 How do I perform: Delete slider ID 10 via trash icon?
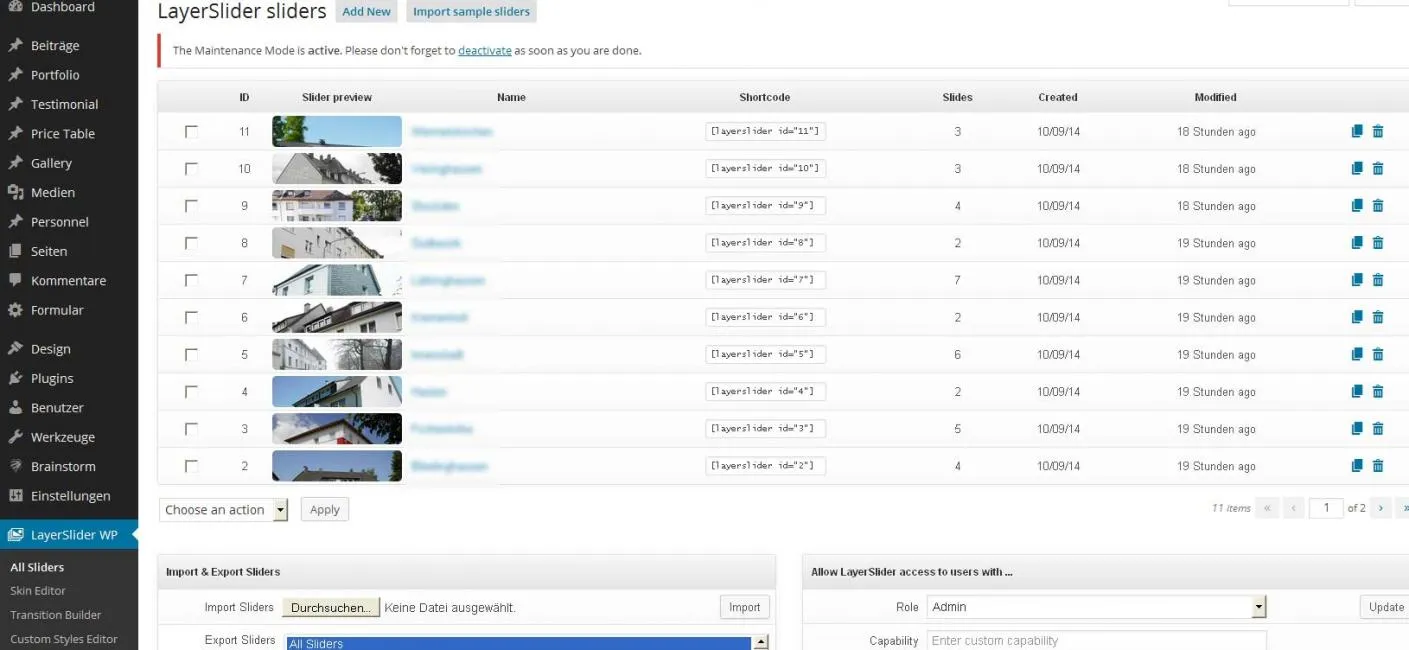pyautogui.click(x=1378, y=168)
